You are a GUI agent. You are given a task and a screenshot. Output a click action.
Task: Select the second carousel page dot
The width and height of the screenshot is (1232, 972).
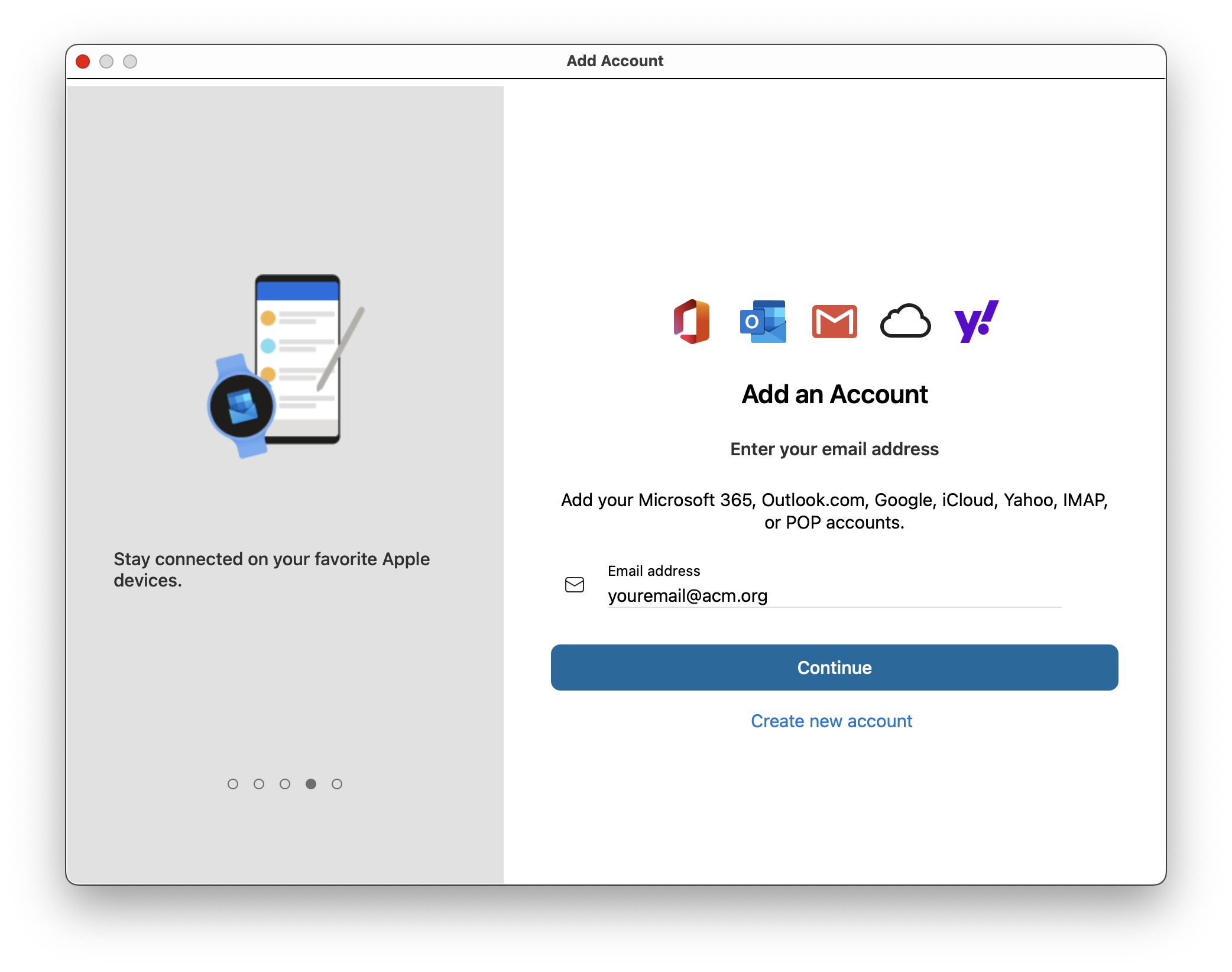point(259,784)
